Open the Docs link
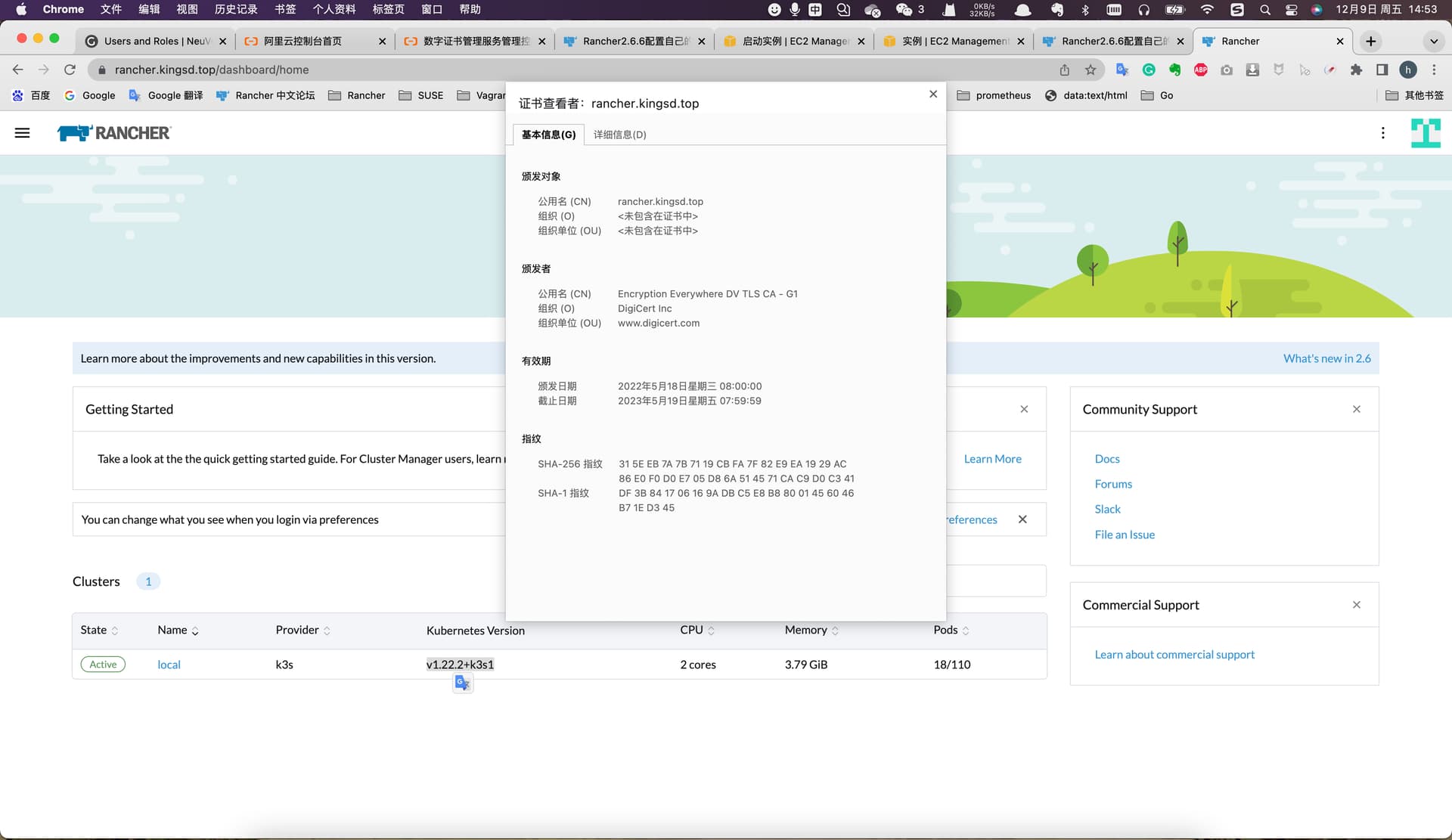 tap(1107, 459)
